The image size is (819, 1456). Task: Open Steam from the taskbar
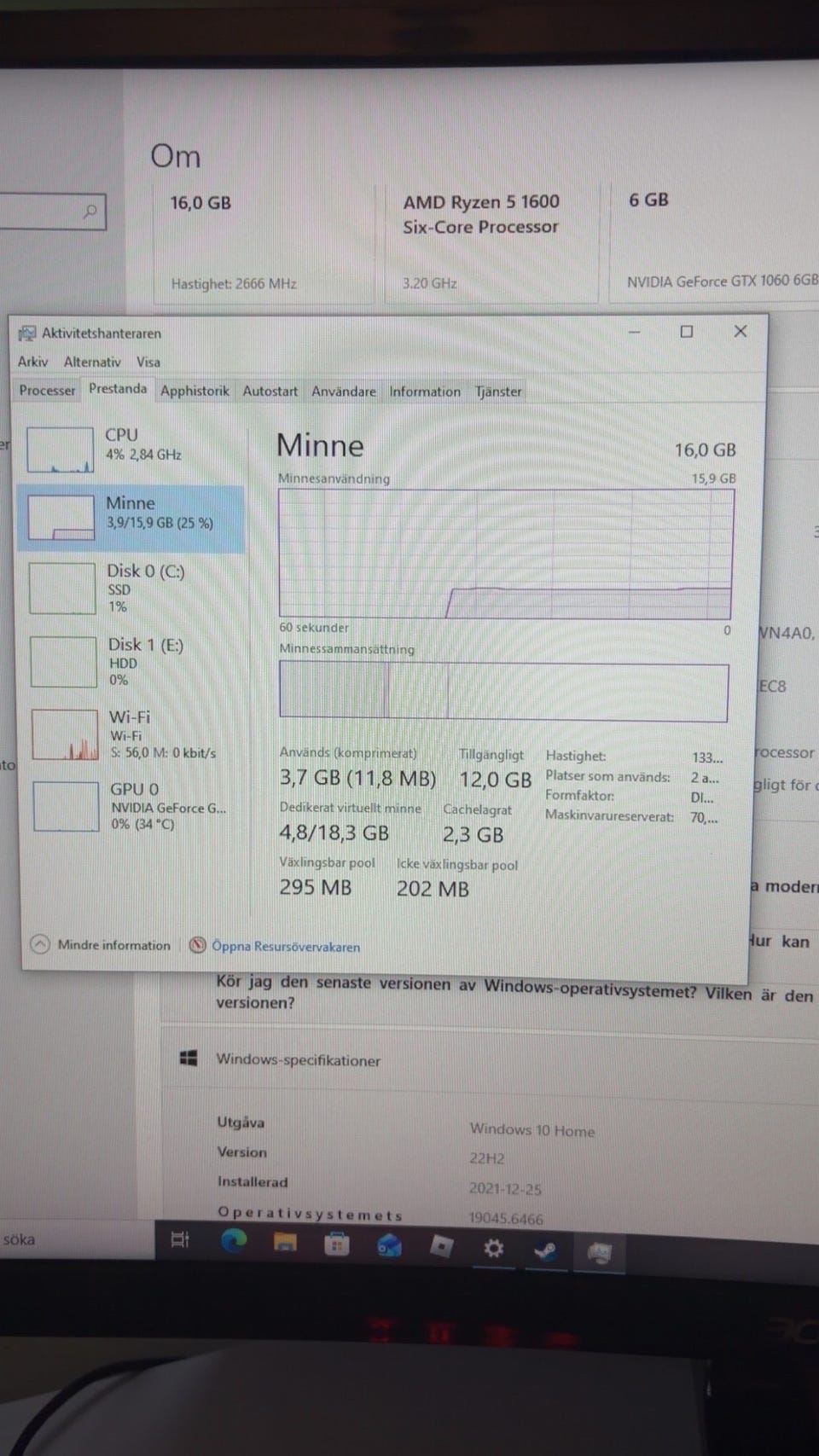click(x=546, y=1250)
